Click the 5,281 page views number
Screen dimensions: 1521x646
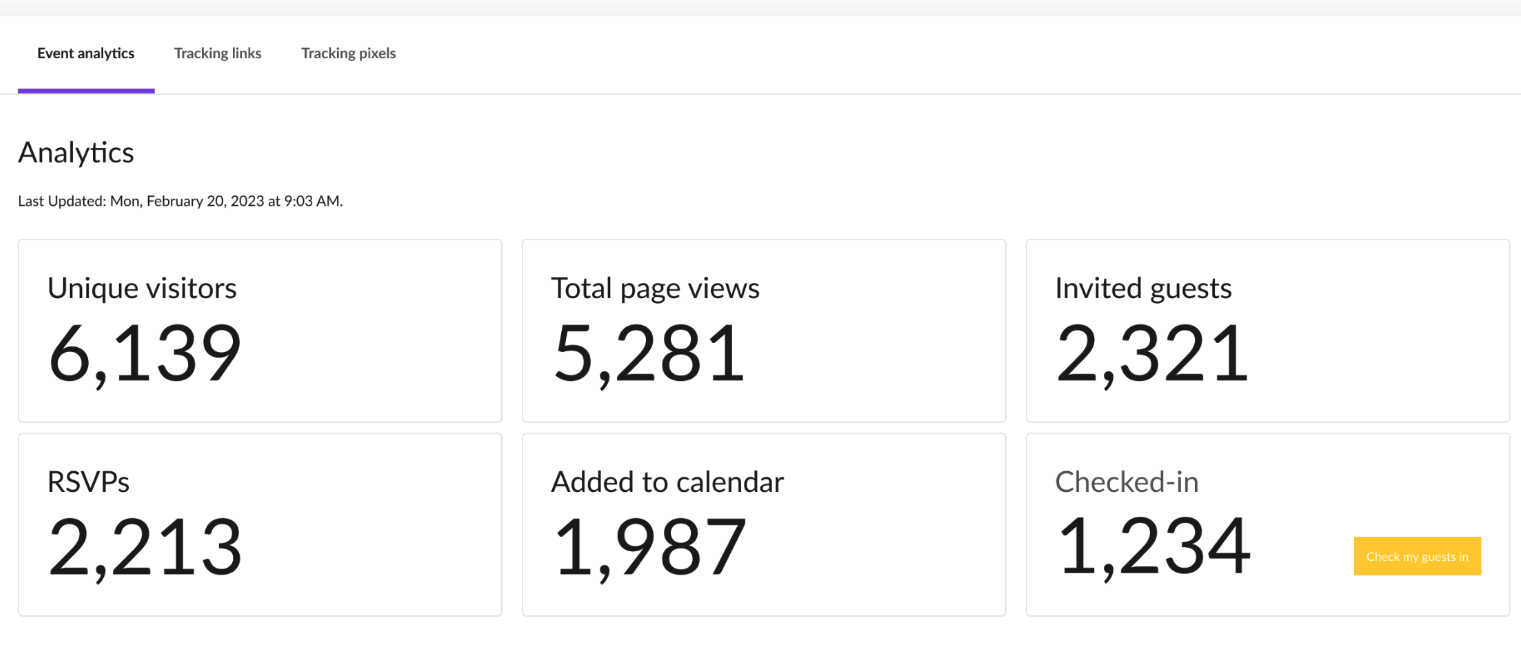click(x=649, y=353)
